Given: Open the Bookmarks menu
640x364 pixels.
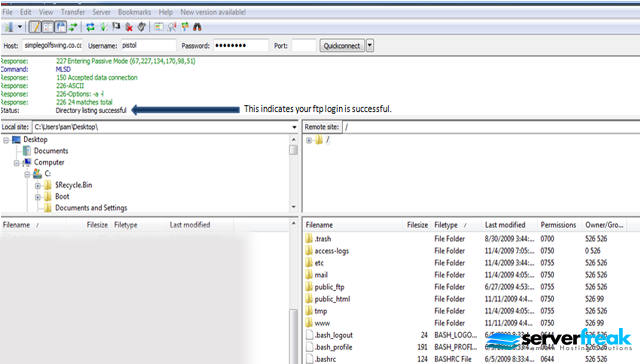Looking at the screenshot, I should coord(134,12).
